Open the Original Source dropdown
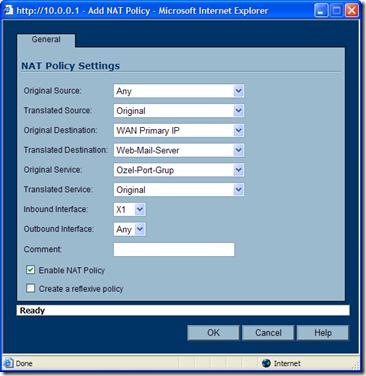366x376 pixels. pyautogui.click(x=179, y=91)
